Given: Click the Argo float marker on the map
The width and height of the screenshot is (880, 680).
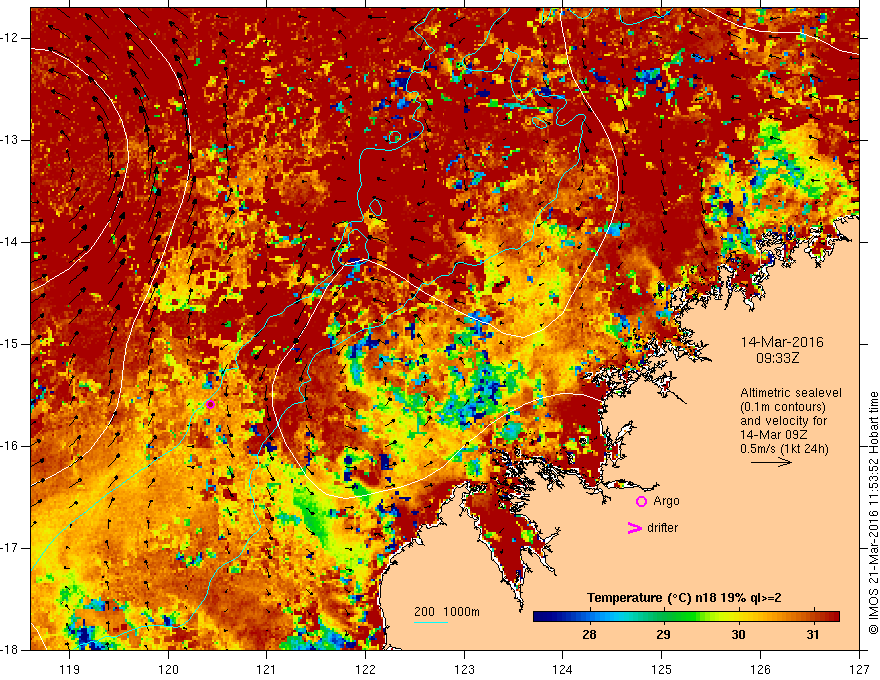Looking at the screenshot, I should tap(210, 405).
